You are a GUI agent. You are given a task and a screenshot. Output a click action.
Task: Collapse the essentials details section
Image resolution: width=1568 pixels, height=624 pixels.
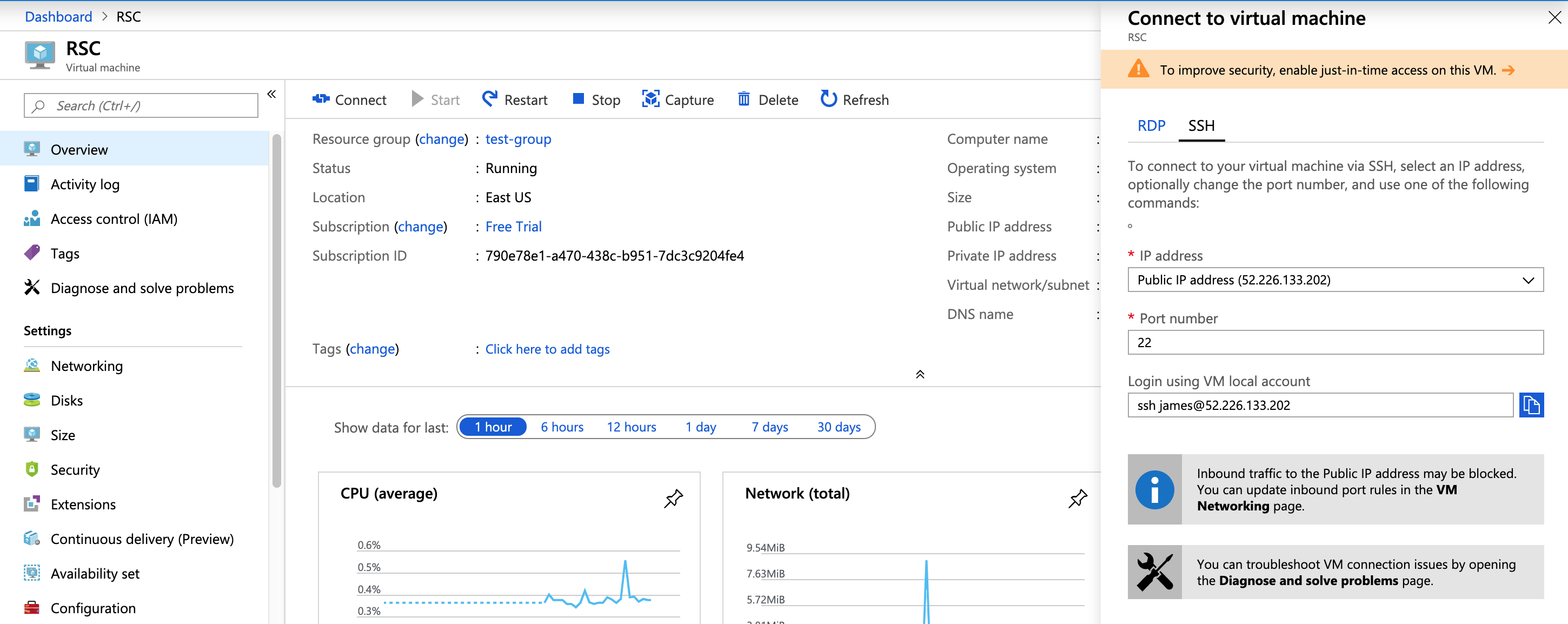[x=920, y=374]
